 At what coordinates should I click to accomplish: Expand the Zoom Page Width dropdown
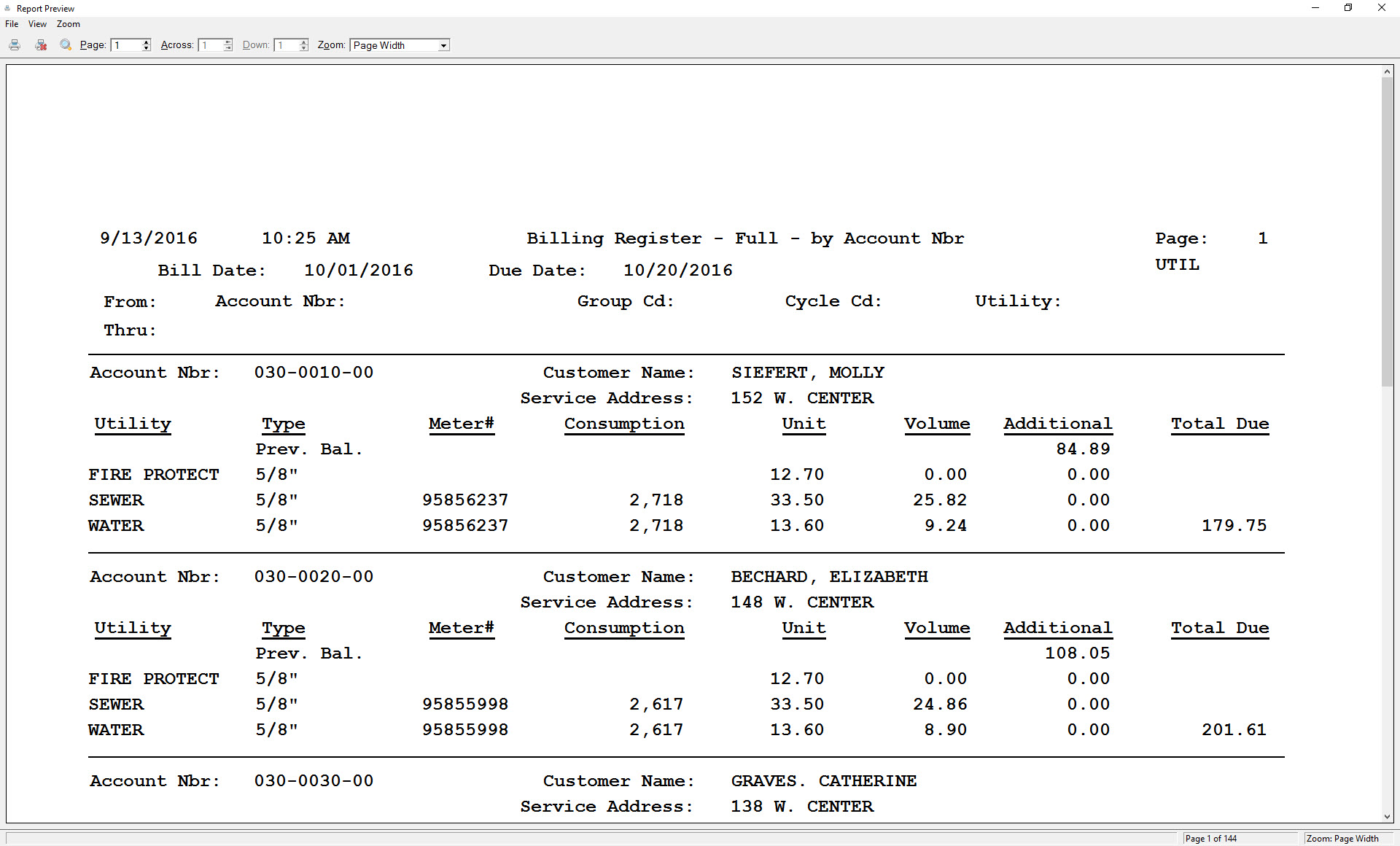tap(443, 45)
